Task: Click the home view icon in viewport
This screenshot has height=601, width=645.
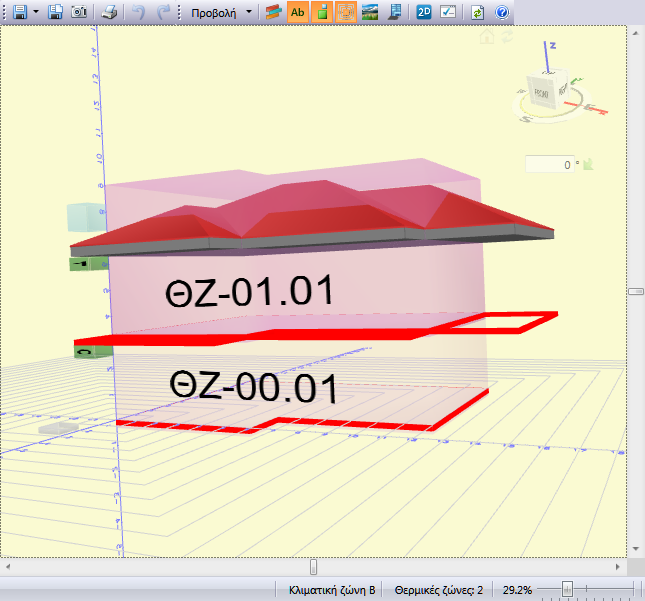Action: 487,38
